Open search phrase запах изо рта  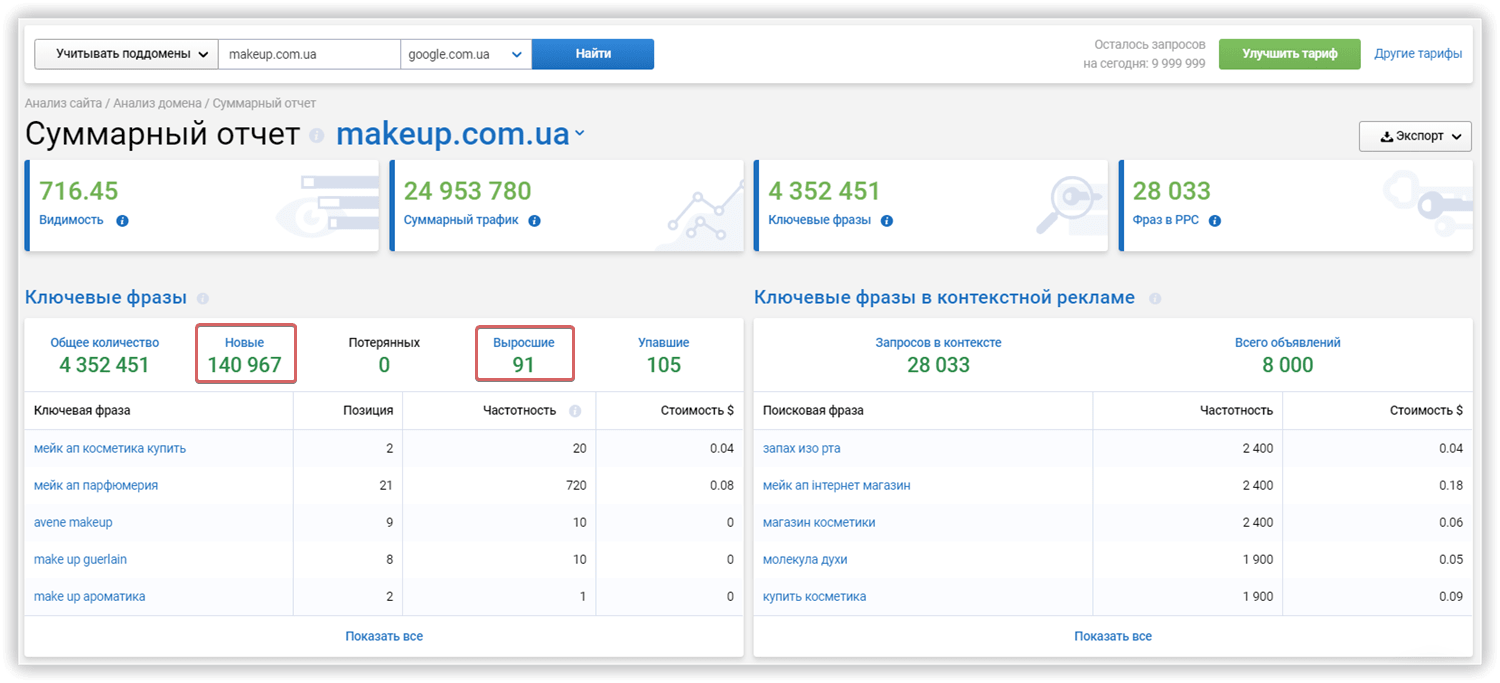[x=802, y=448]
